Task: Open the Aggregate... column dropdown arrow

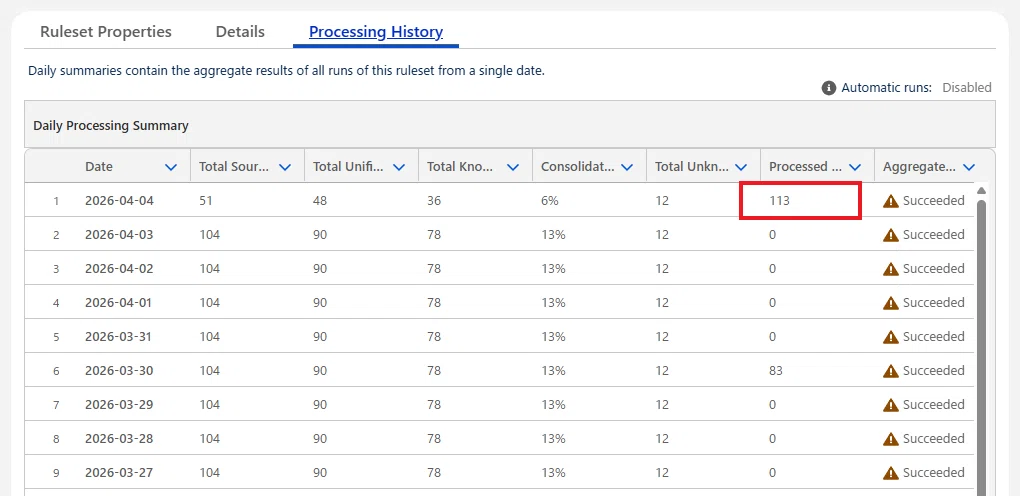Action: [x=969, y=167]
